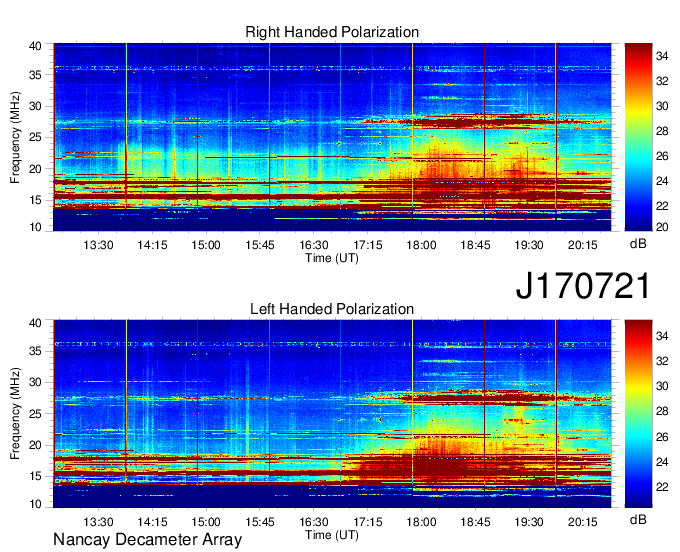The width and height of the screenshot is (680, 552).
Task: Click the Left Handed plot's color bar
Action: [x=638, y=414]
